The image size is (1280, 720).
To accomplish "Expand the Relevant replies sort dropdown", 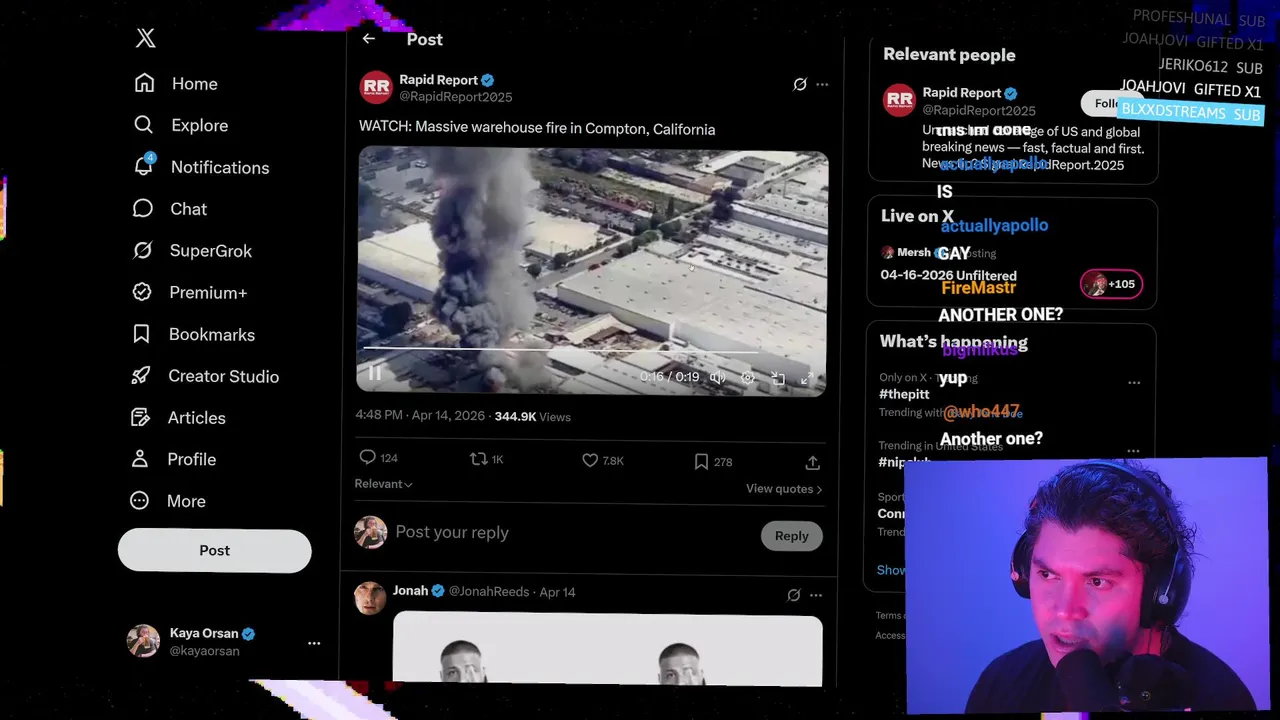I will click(x=383, y=484).
